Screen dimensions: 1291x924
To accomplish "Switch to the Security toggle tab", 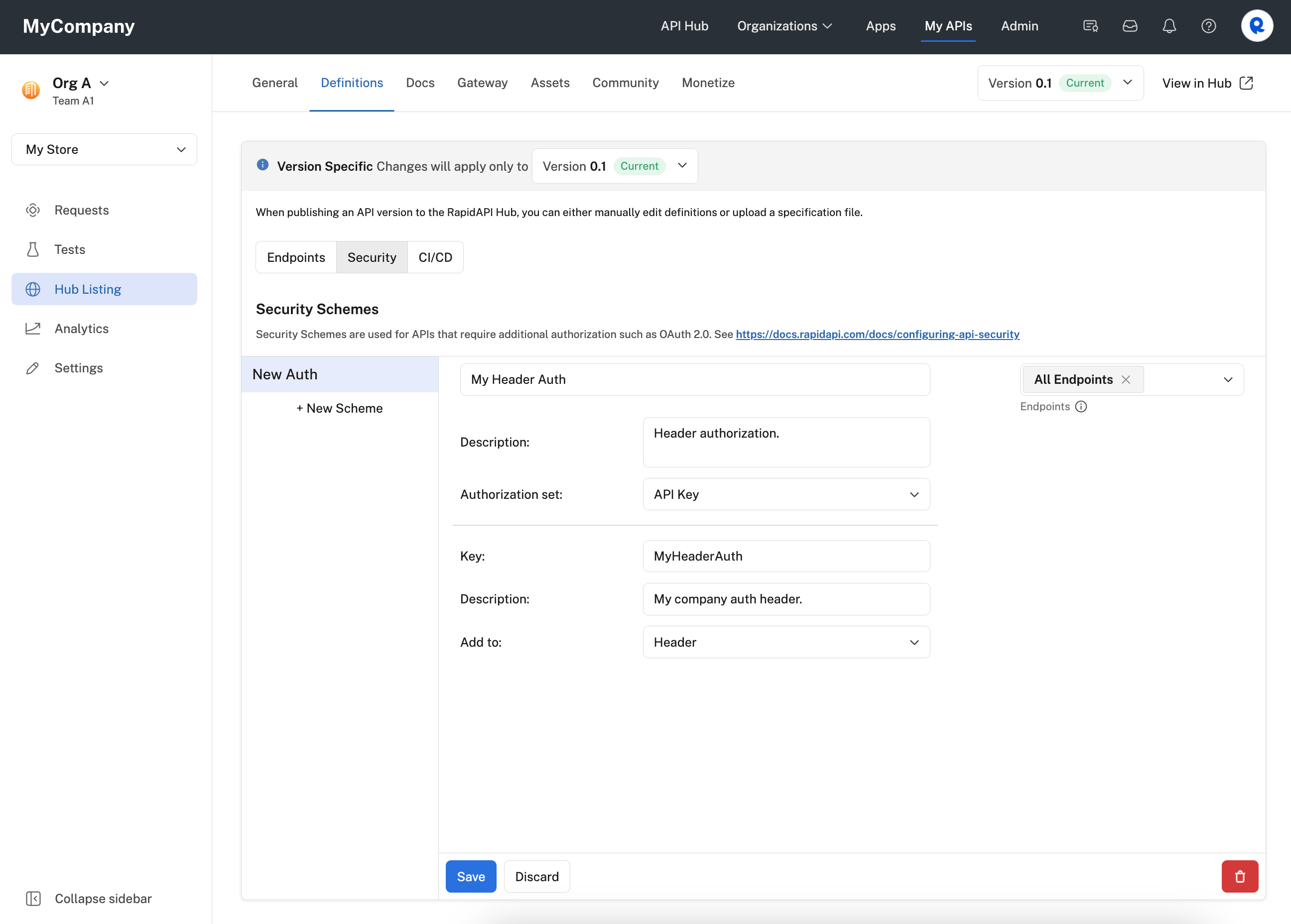I will click(x=371, y=257).
